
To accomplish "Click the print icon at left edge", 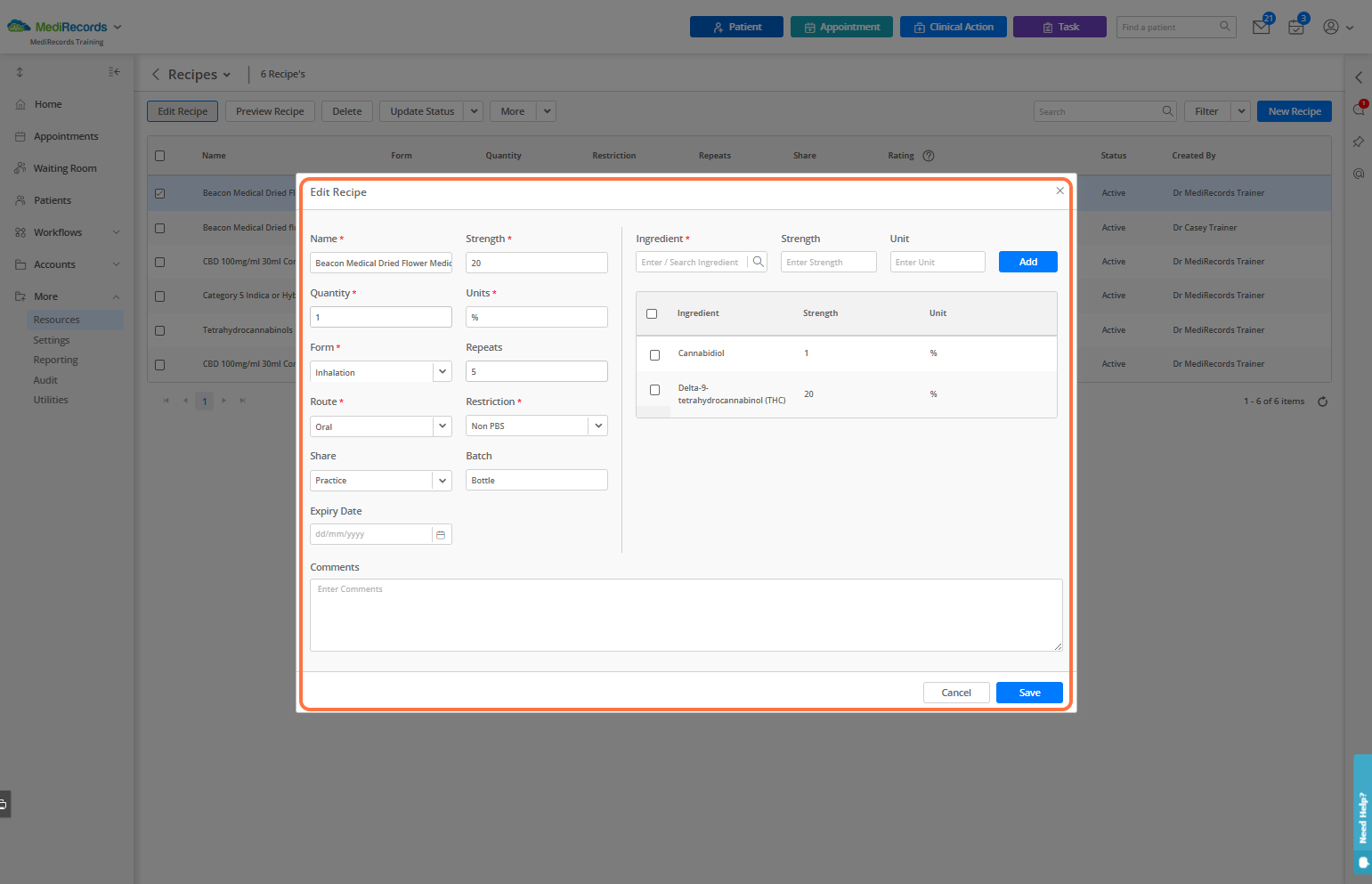I will point(4,804).
